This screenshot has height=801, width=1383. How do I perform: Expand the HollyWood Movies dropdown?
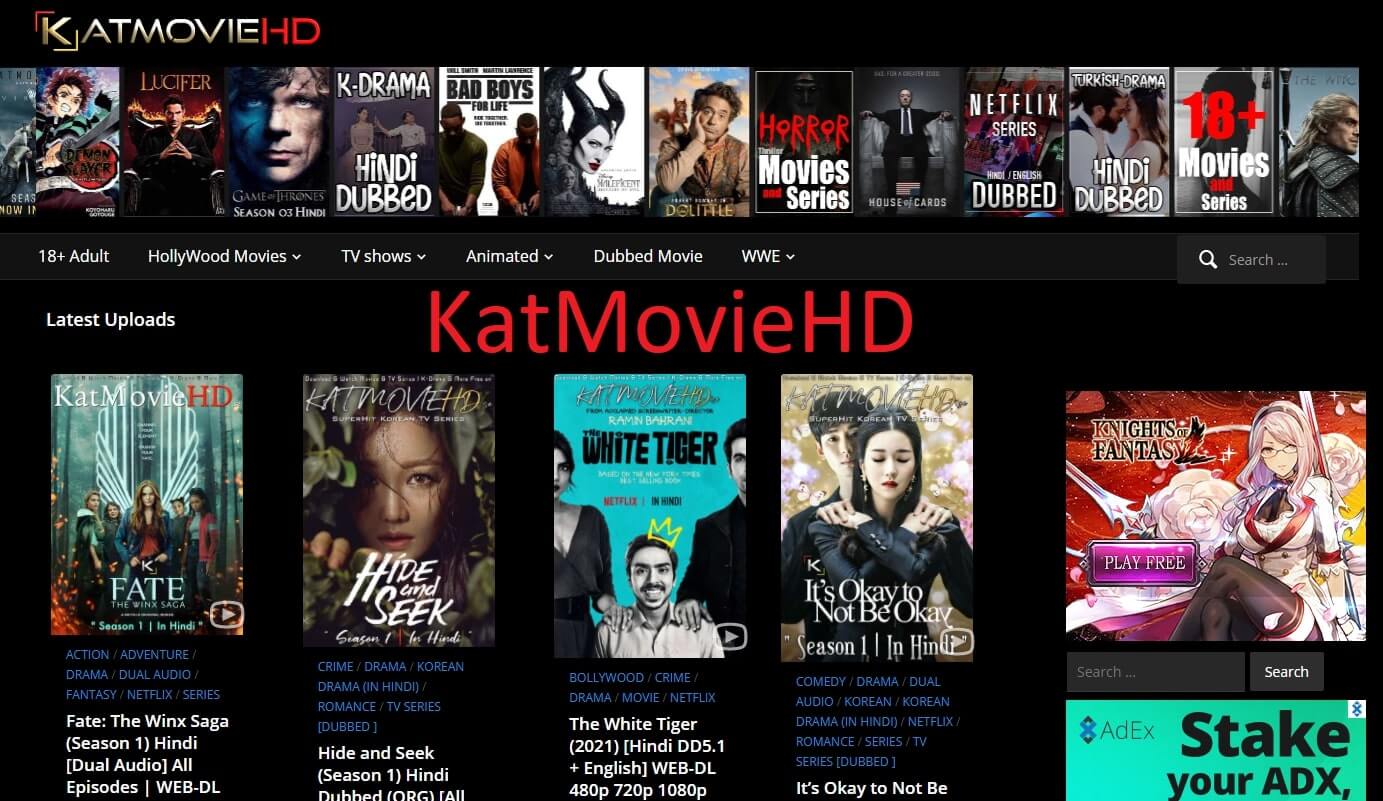coord(224,256)
